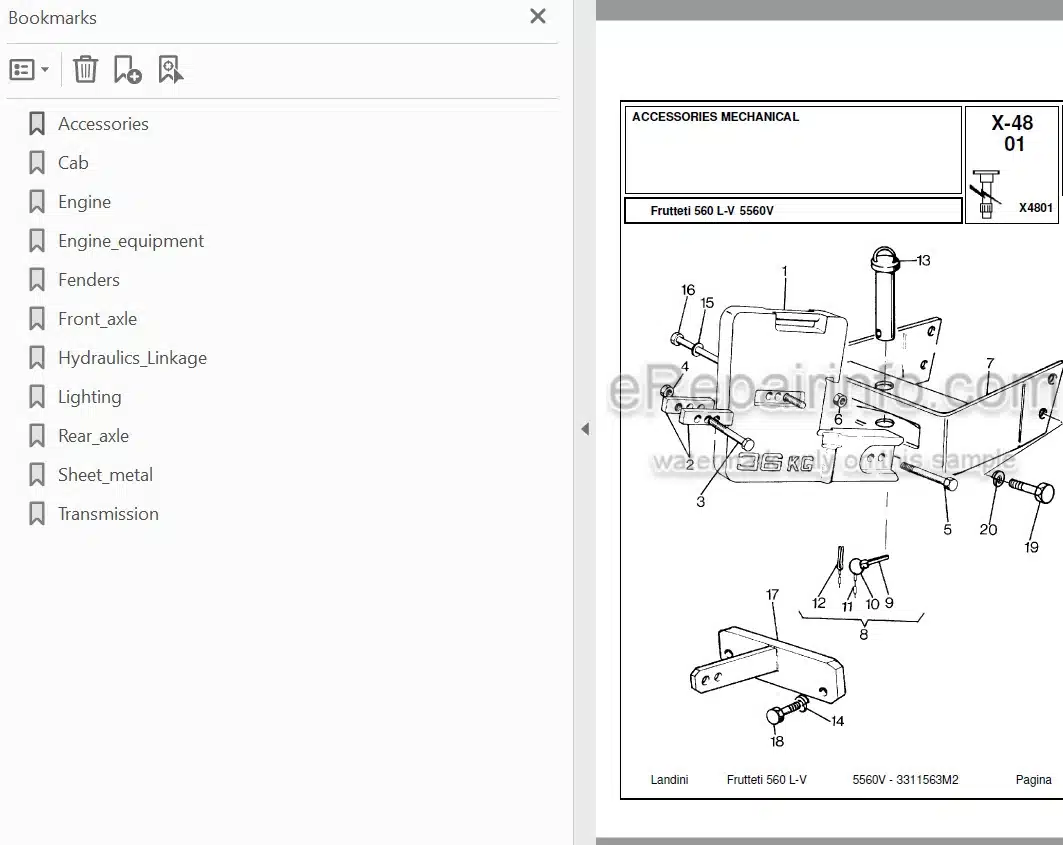Click part number 8 under the bracket
Viewport: 1063px width, 845px height.
pos(864,635)
